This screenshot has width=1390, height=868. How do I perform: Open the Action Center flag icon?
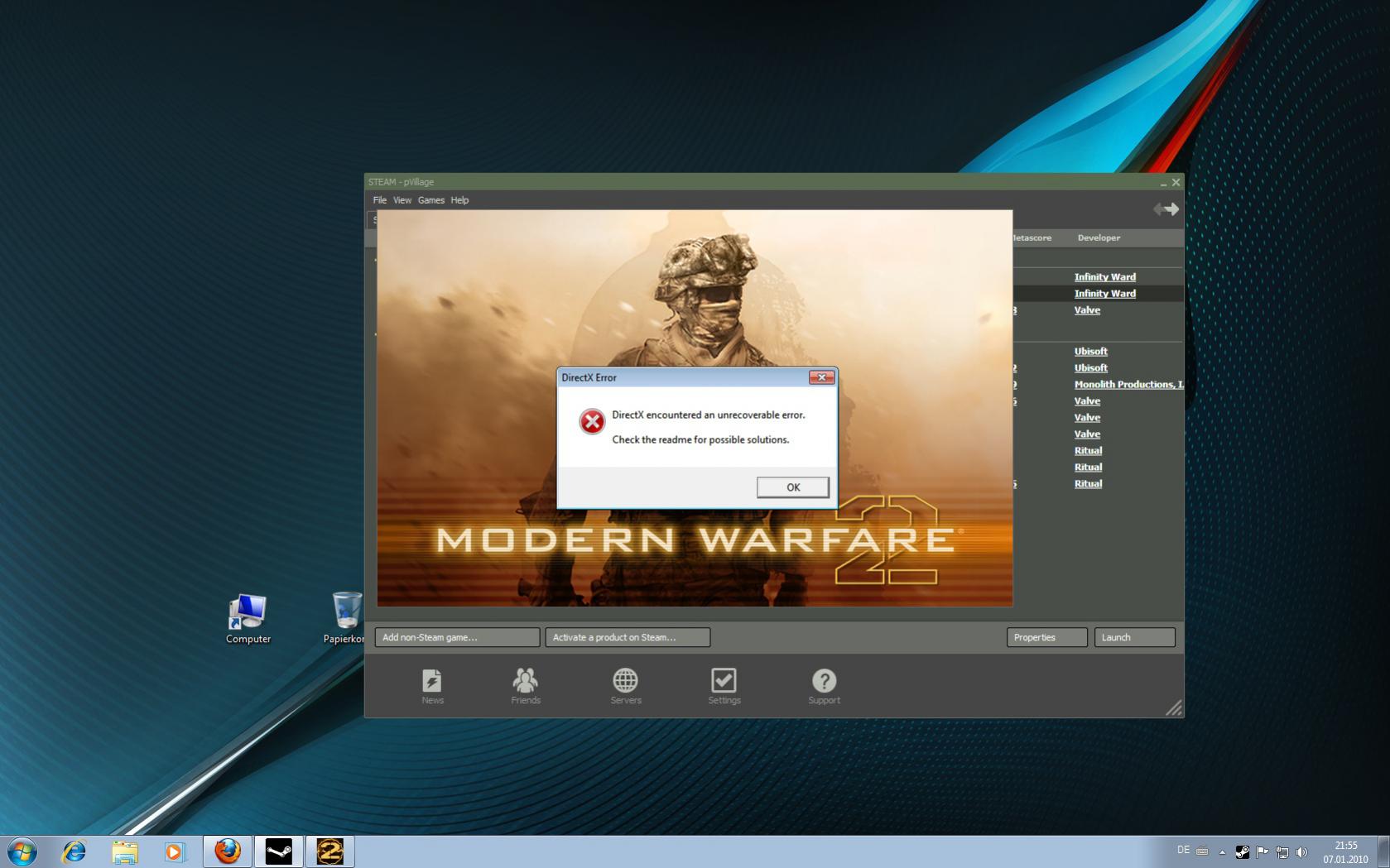[x=1263, y=851]
